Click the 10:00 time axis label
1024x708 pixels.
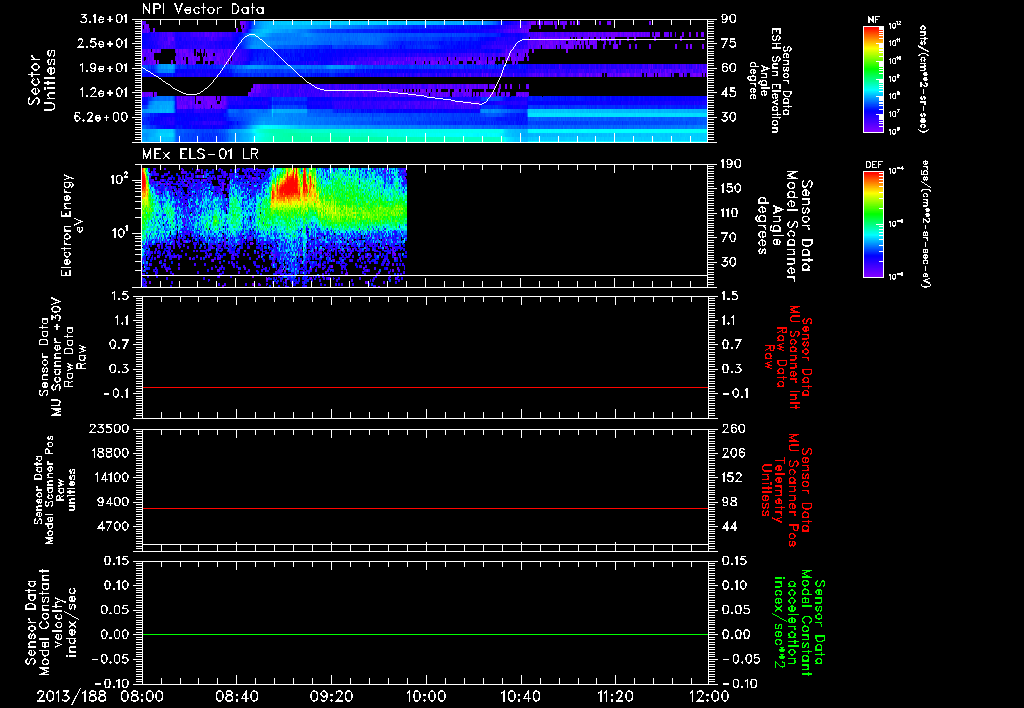(426, 696)
